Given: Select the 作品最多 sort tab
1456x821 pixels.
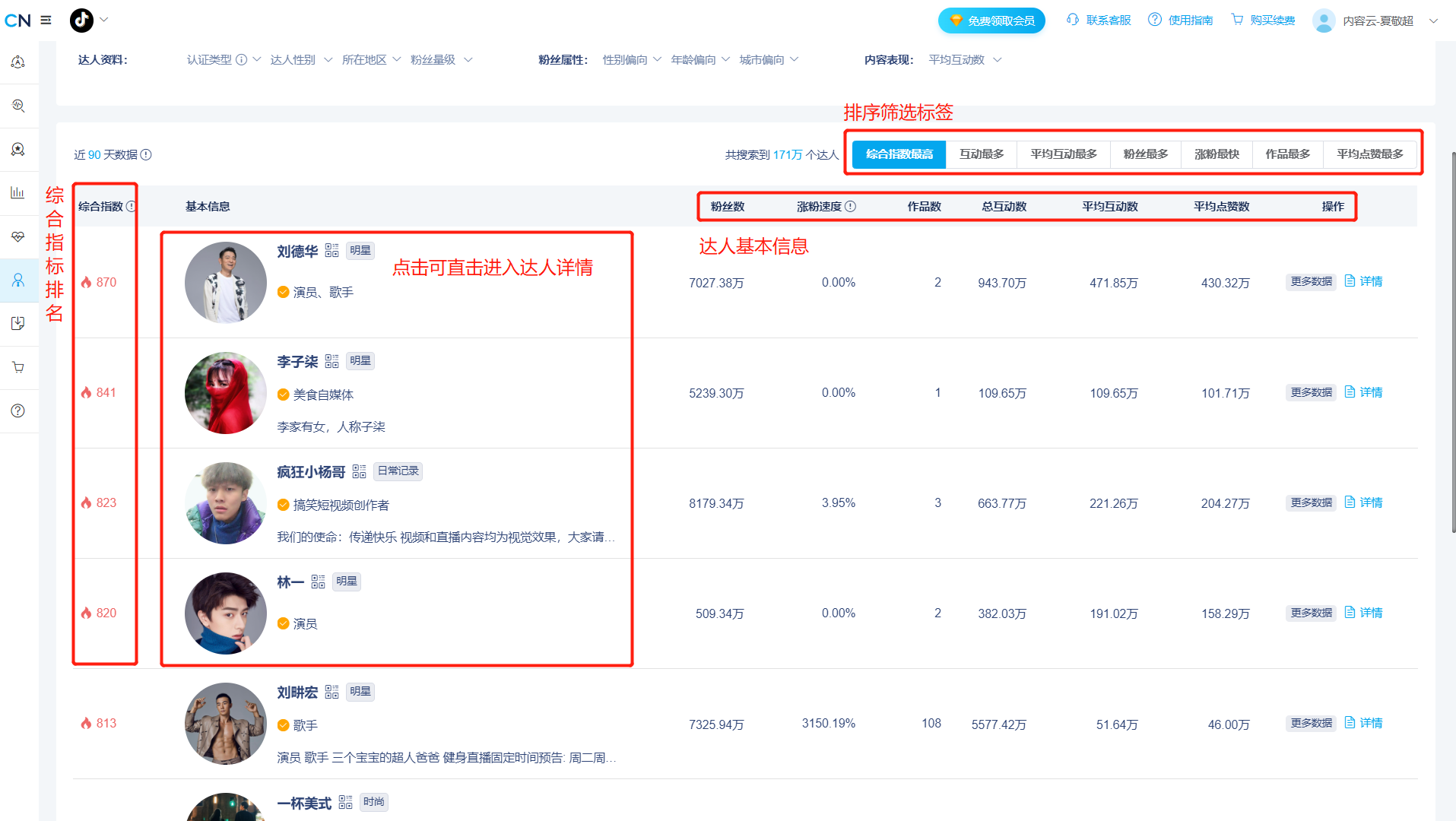Looking at the screenshot, I should click(1287, 154).
